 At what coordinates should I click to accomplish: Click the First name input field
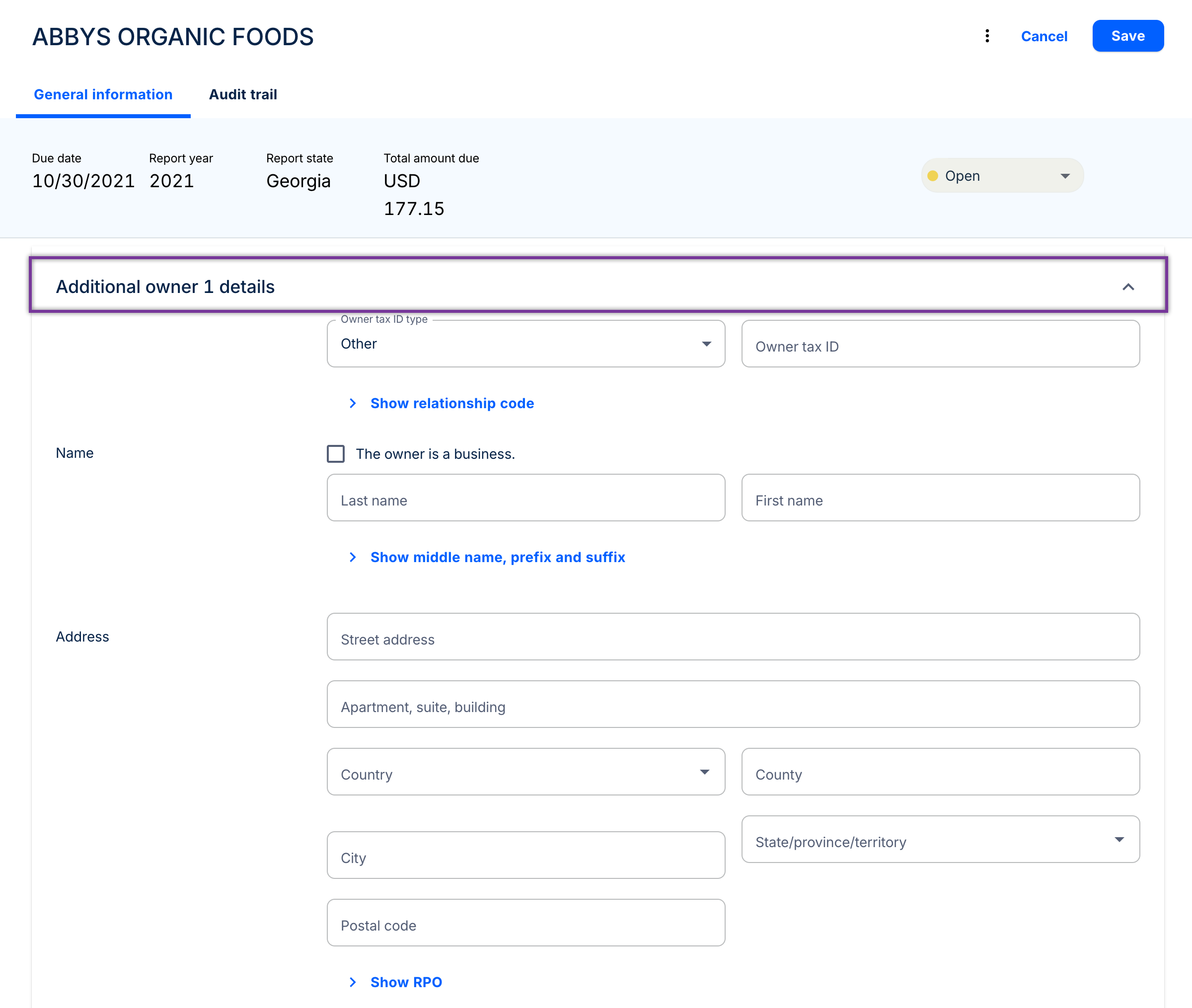pos(940,498)
